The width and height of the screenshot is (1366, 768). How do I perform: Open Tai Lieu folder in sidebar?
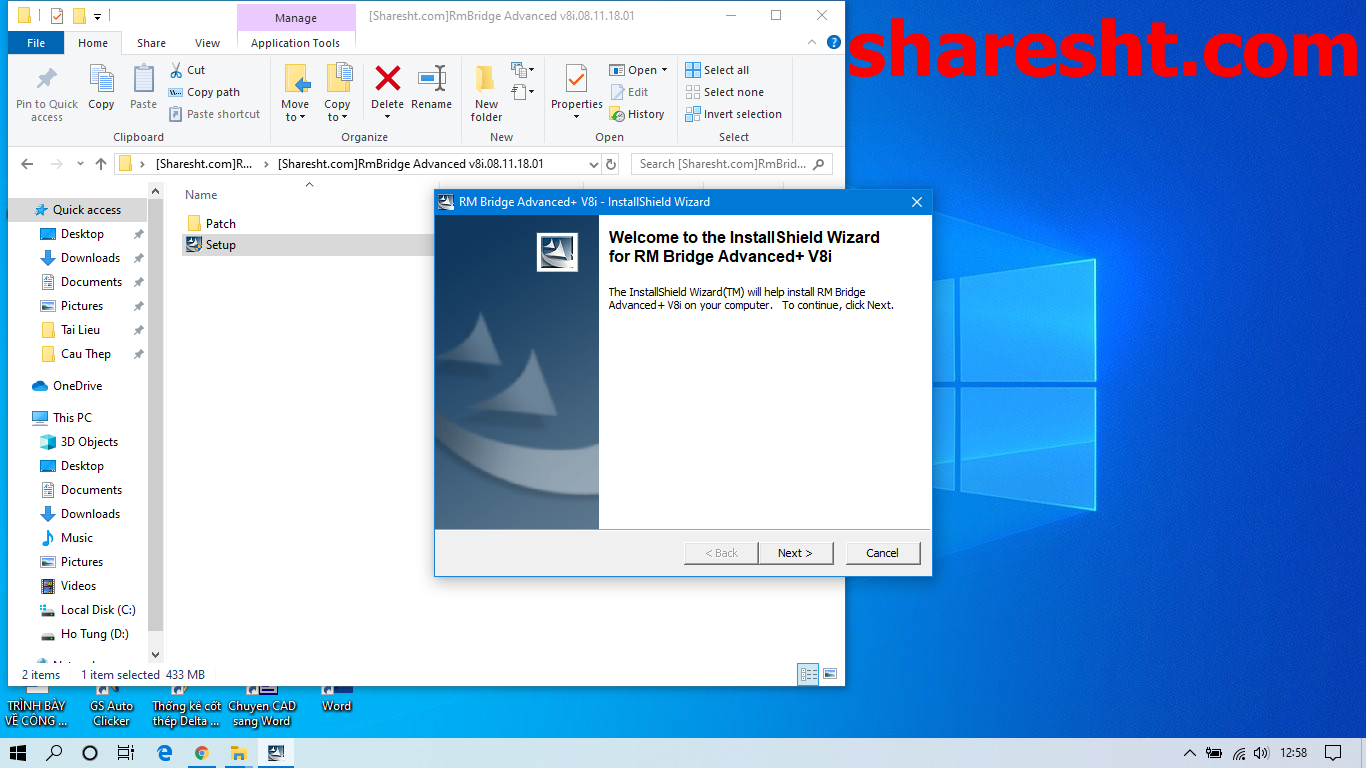80,330
